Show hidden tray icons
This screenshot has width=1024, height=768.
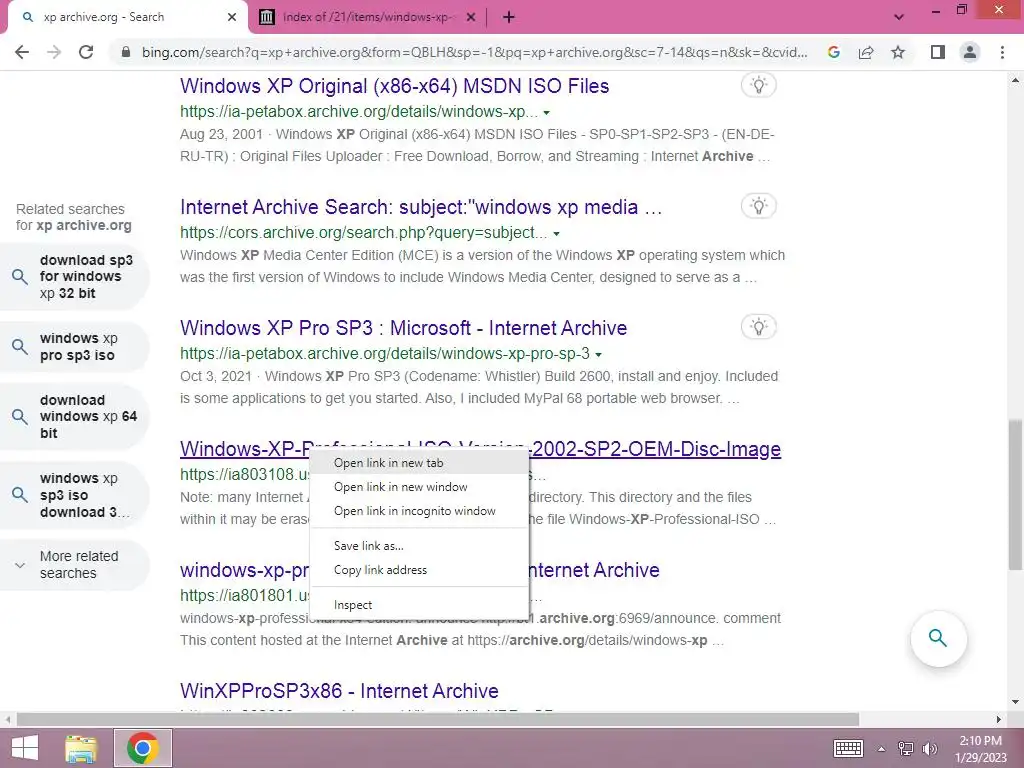(881, 749)
